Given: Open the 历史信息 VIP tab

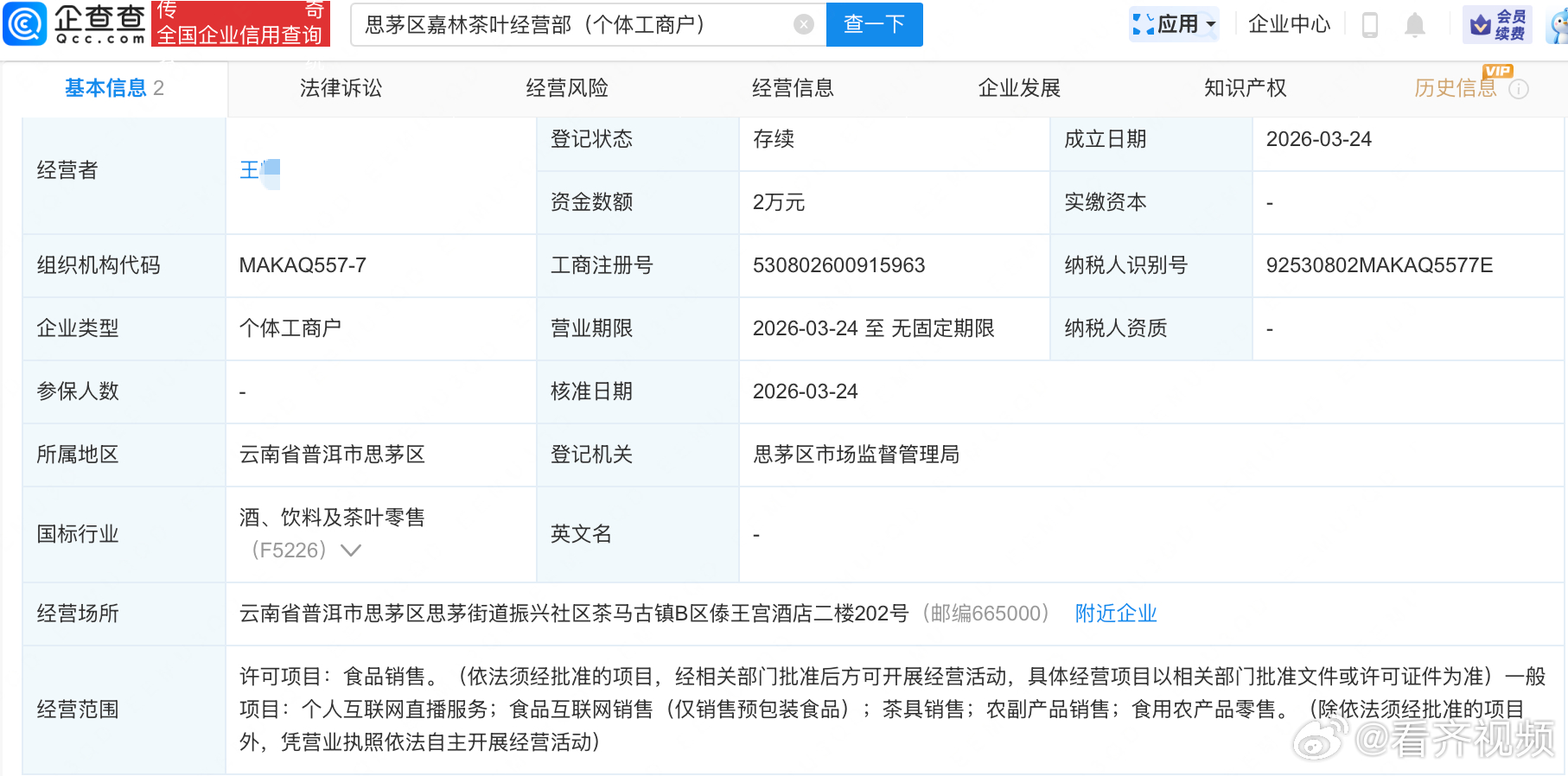Looking at the screenshot, I should point(1455,88).
